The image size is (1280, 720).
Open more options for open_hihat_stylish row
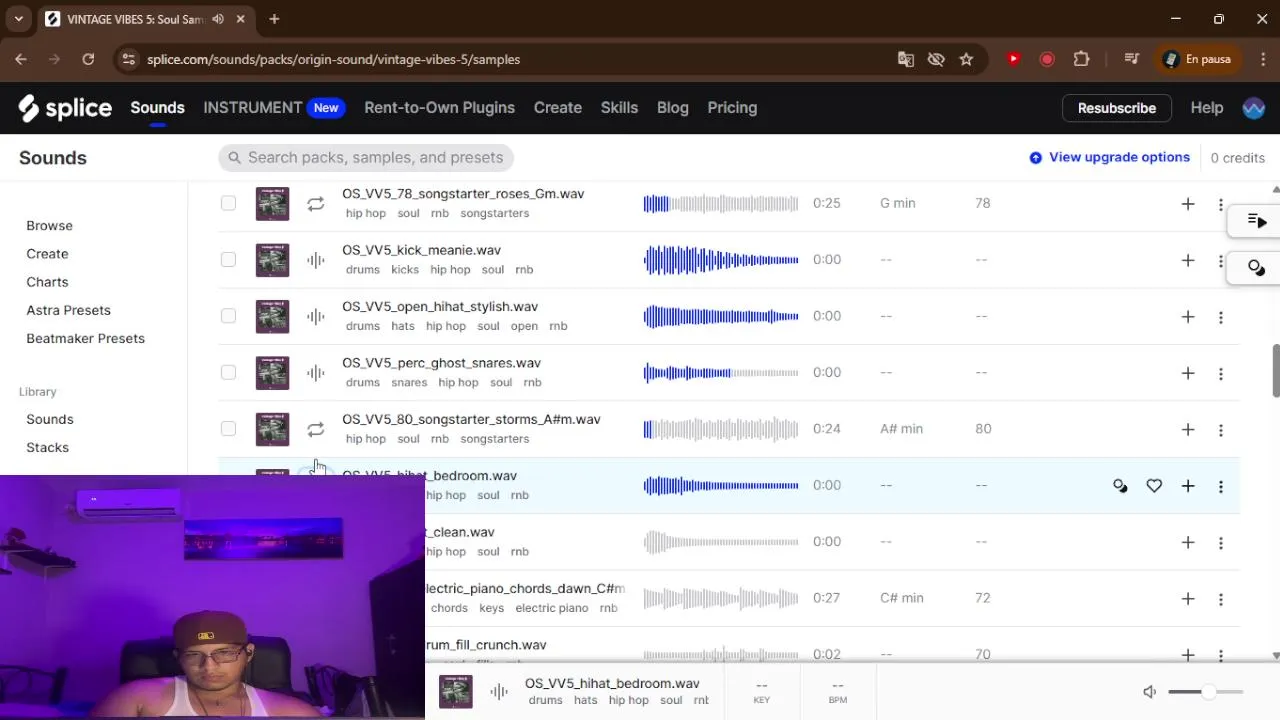tap(1221, 317)
